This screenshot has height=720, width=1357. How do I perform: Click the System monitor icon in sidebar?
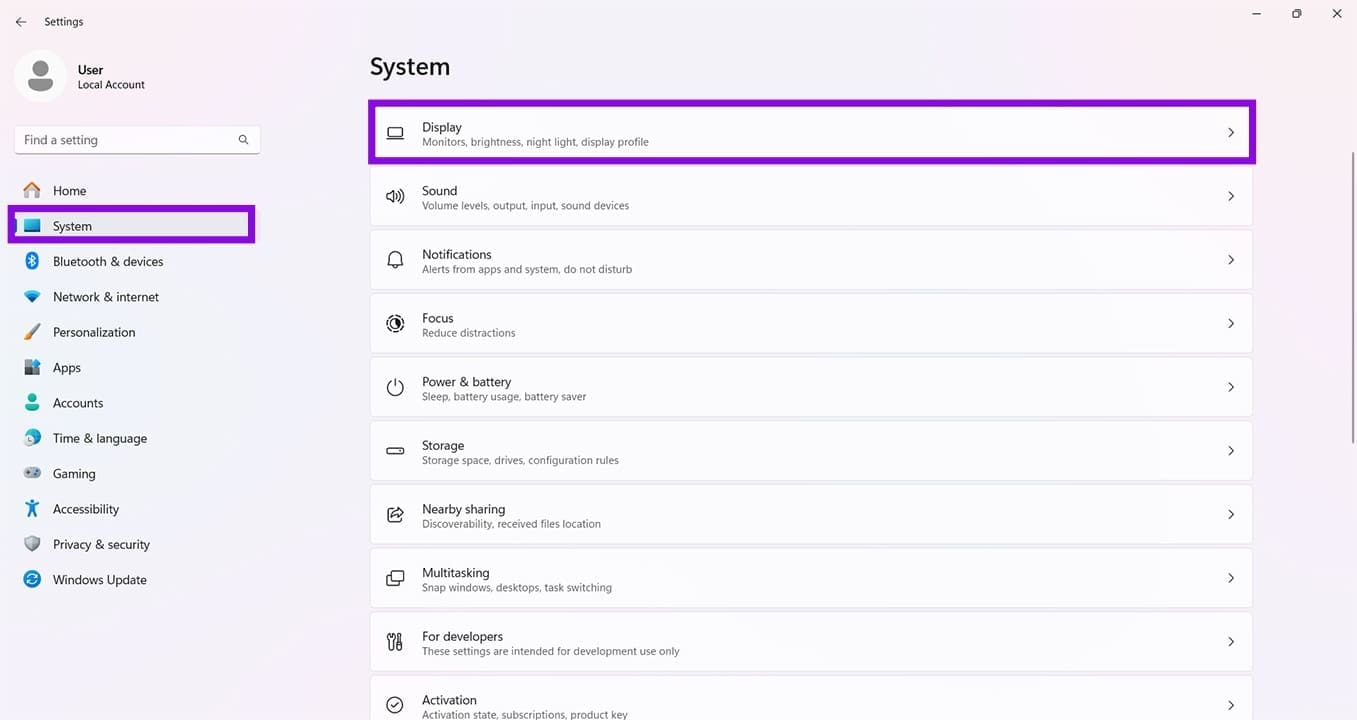coord(32,226)
